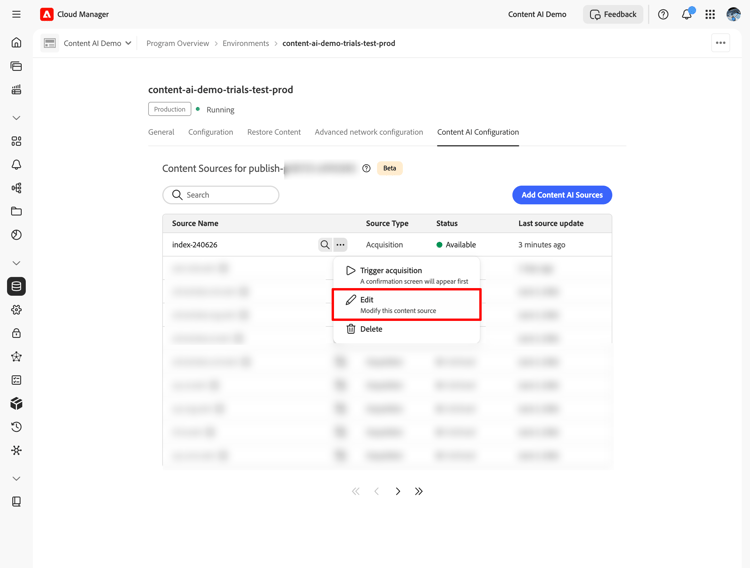Choose Edit to modify content source
The height and width of the screenshot is (568, 750).
(x=407, y=304)
